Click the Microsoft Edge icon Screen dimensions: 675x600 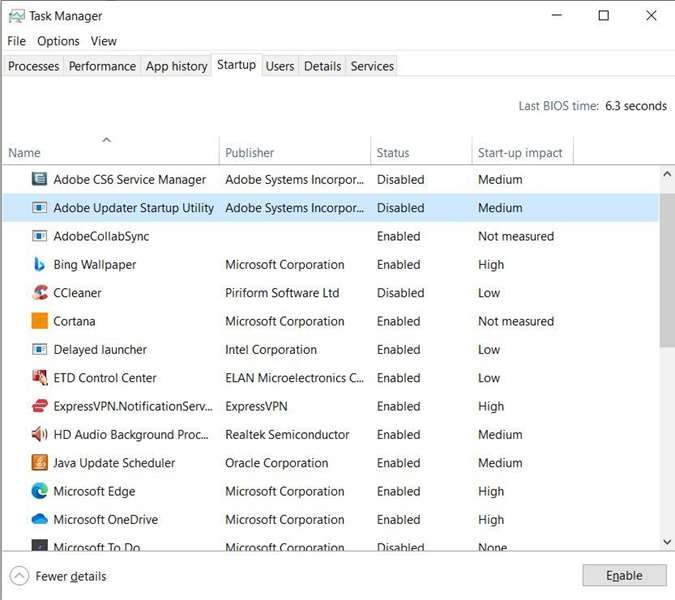click(40, 491)
